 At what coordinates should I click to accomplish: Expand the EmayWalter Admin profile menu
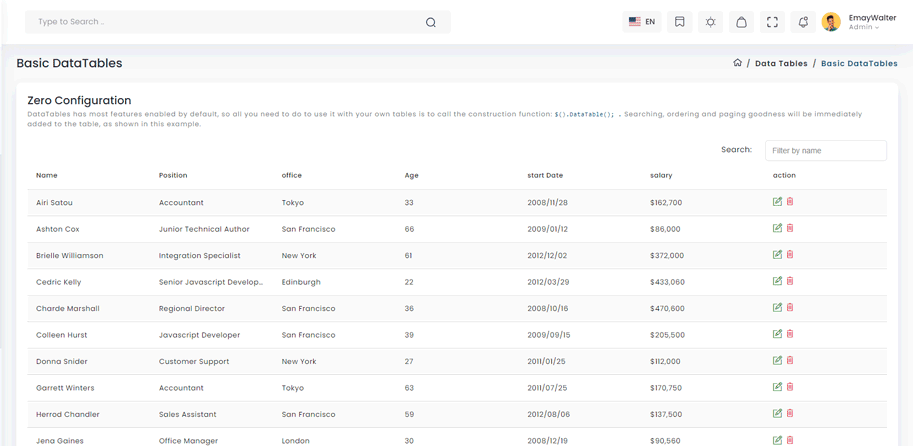pyautogui.click(x=864, y=22)
